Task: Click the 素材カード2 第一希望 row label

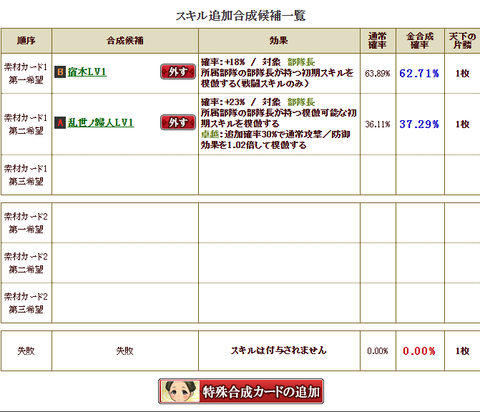Action: 26,223
